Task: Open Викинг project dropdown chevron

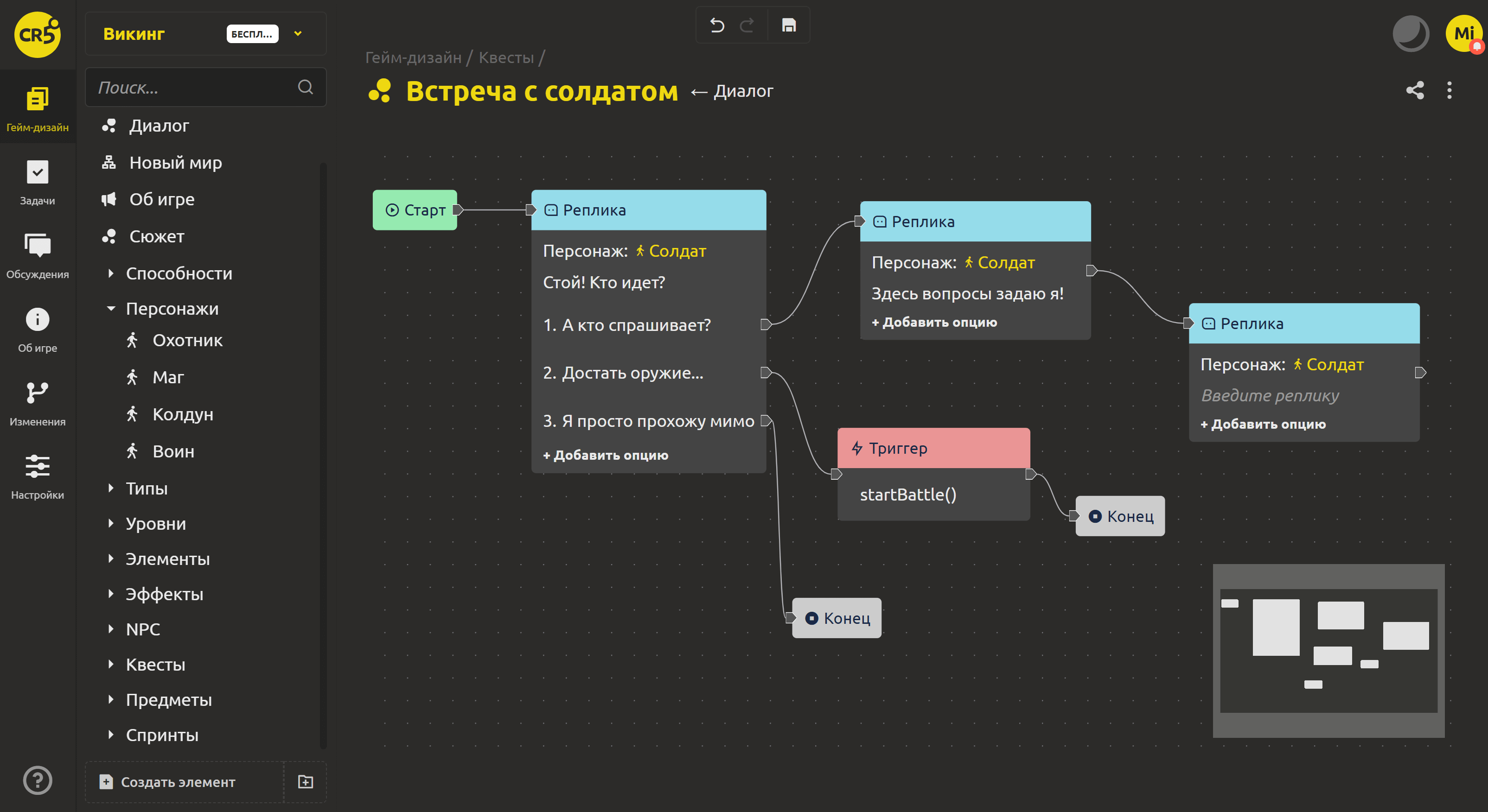Action: [x=298, y=33]
